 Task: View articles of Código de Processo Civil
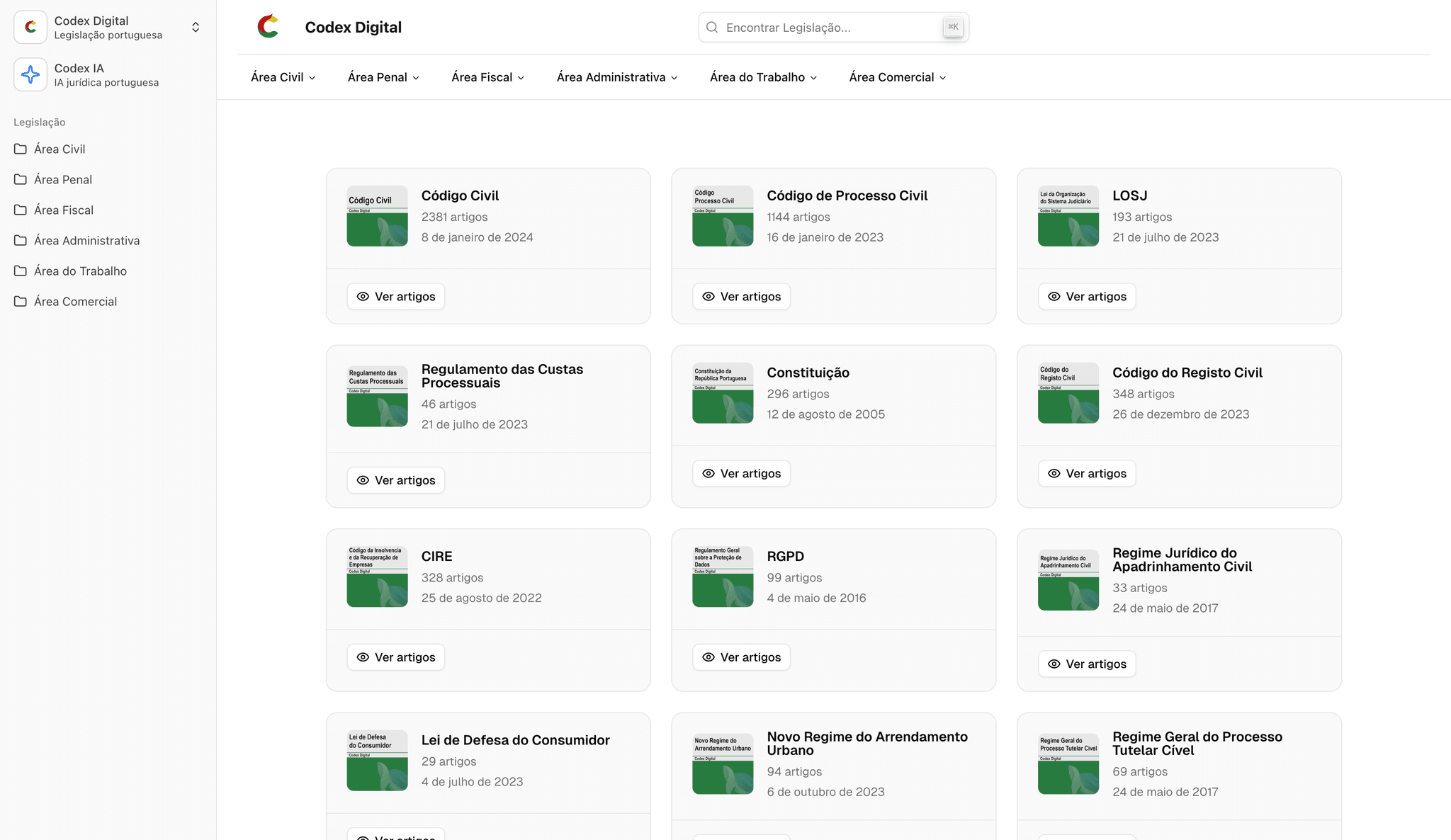(741, 296)
